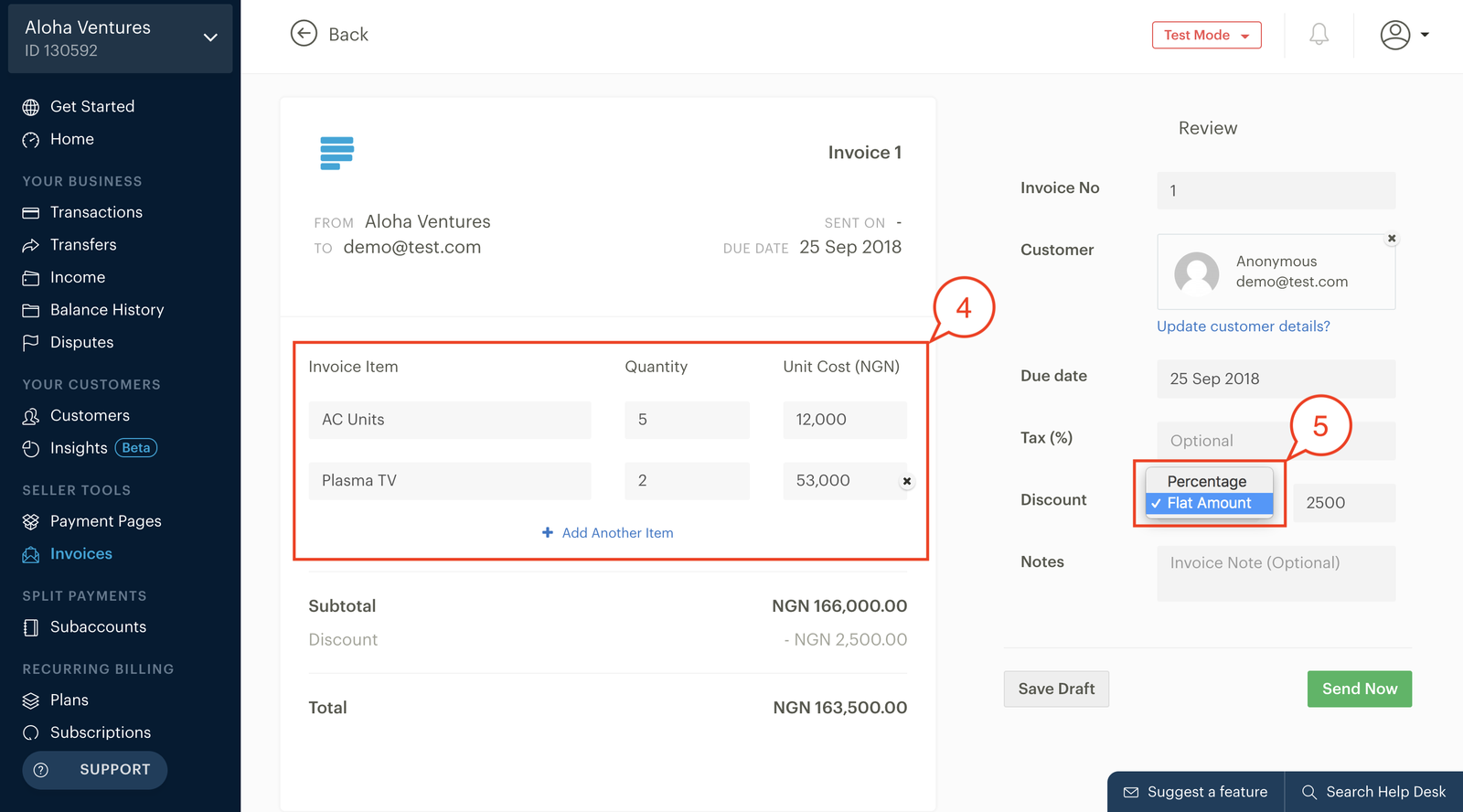This screenshot has height=812, width=1463.
Task: Click the AC Units unit cost field
Action: coord(845,420)
